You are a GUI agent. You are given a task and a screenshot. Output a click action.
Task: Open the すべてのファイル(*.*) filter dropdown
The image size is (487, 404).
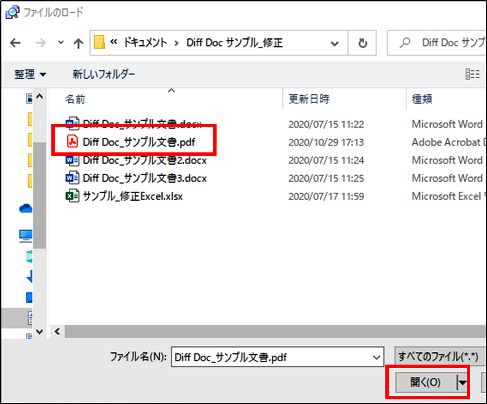coord(439,357)
